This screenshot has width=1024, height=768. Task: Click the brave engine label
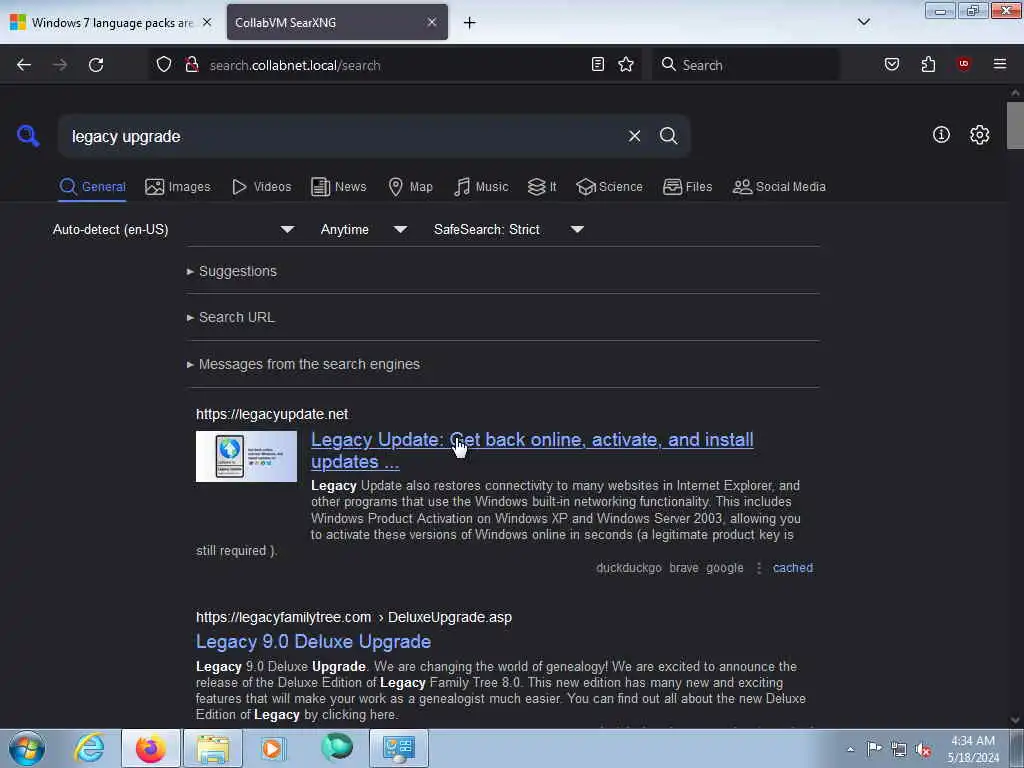point(684,568)
